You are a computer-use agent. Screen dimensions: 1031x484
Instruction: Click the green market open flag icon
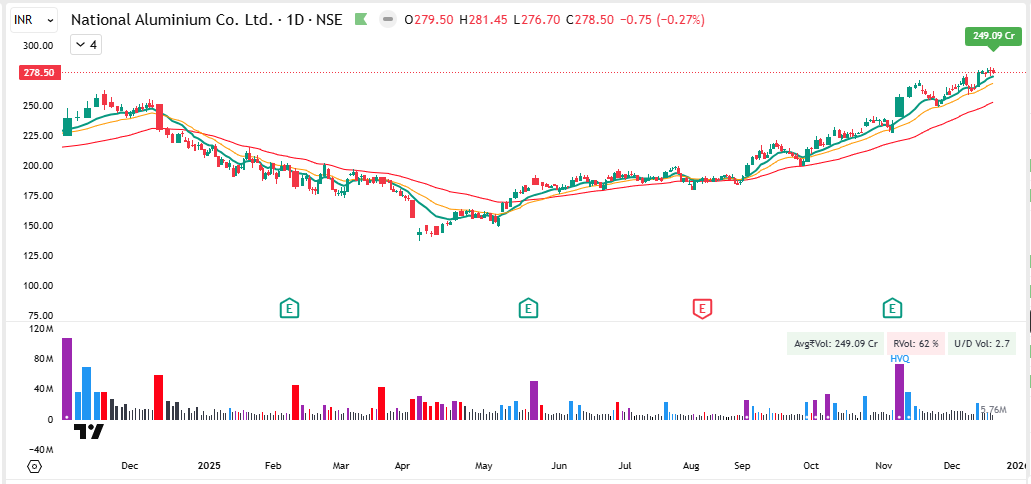click(x=360, y=20)
